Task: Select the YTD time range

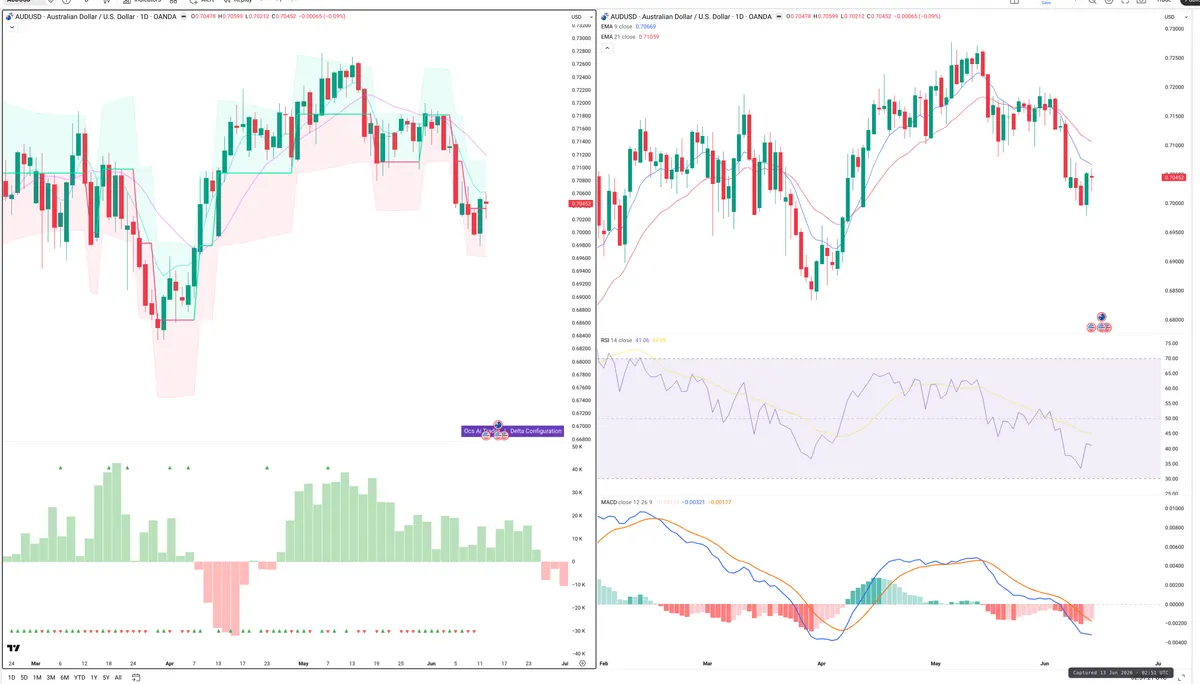Action: pos(79,677)
